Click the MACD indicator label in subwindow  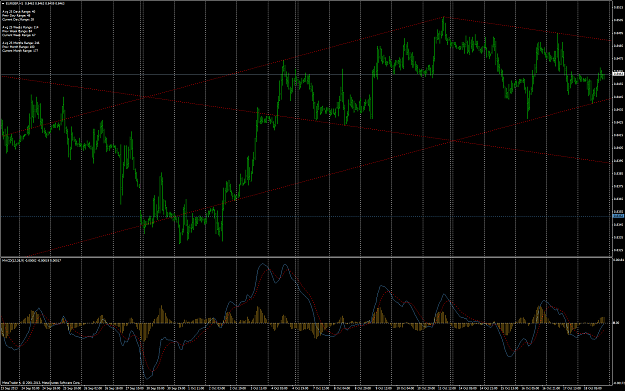(31, 260)
